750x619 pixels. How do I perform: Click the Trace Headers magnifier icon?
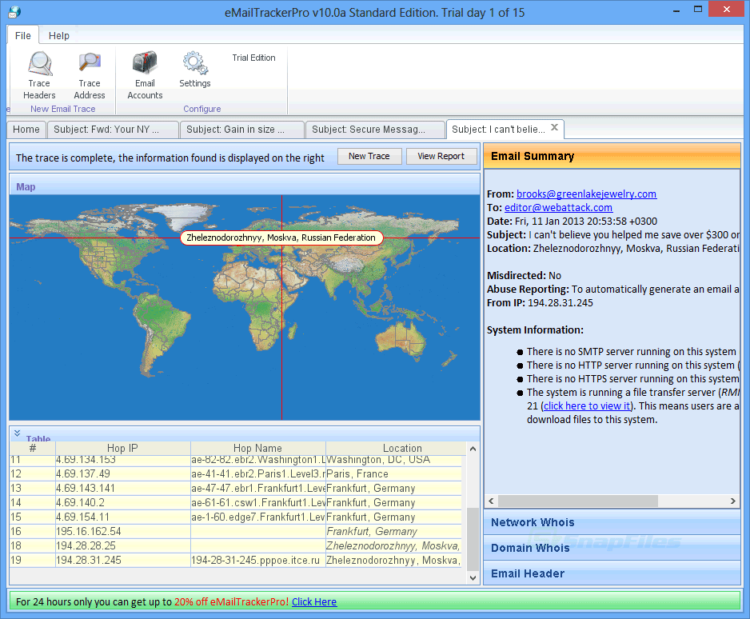pyautogui.click(x=40, y=64)
